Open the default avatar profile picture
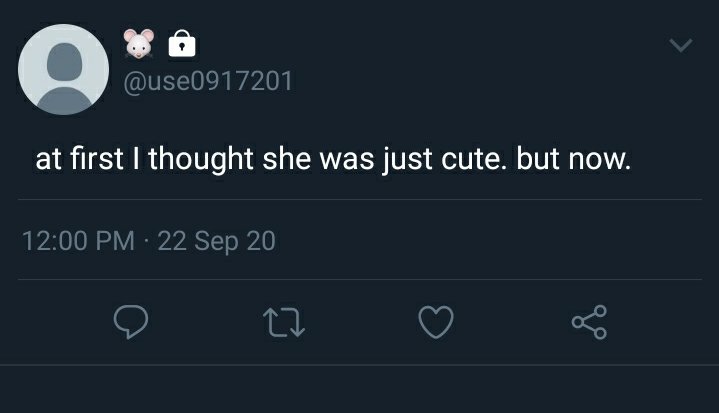Image resolution: width=719 pixels, height=413 pixels. click(x=63, y=69)
